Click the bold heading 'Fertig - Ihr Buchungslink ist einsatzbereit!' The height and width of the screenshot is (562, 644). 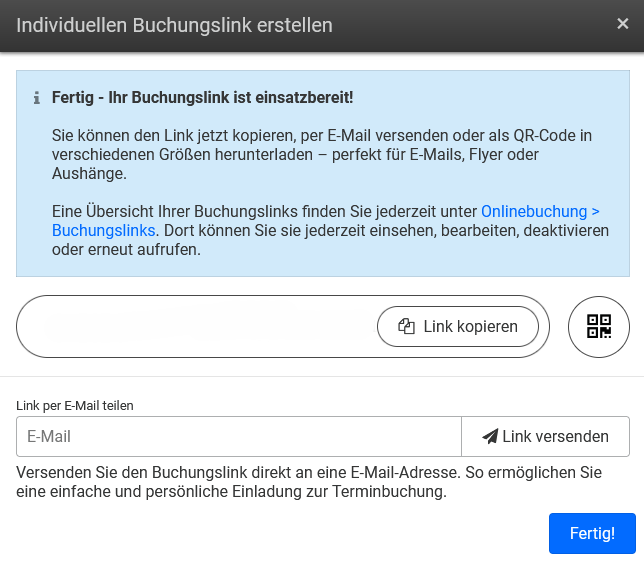point(202,98)
